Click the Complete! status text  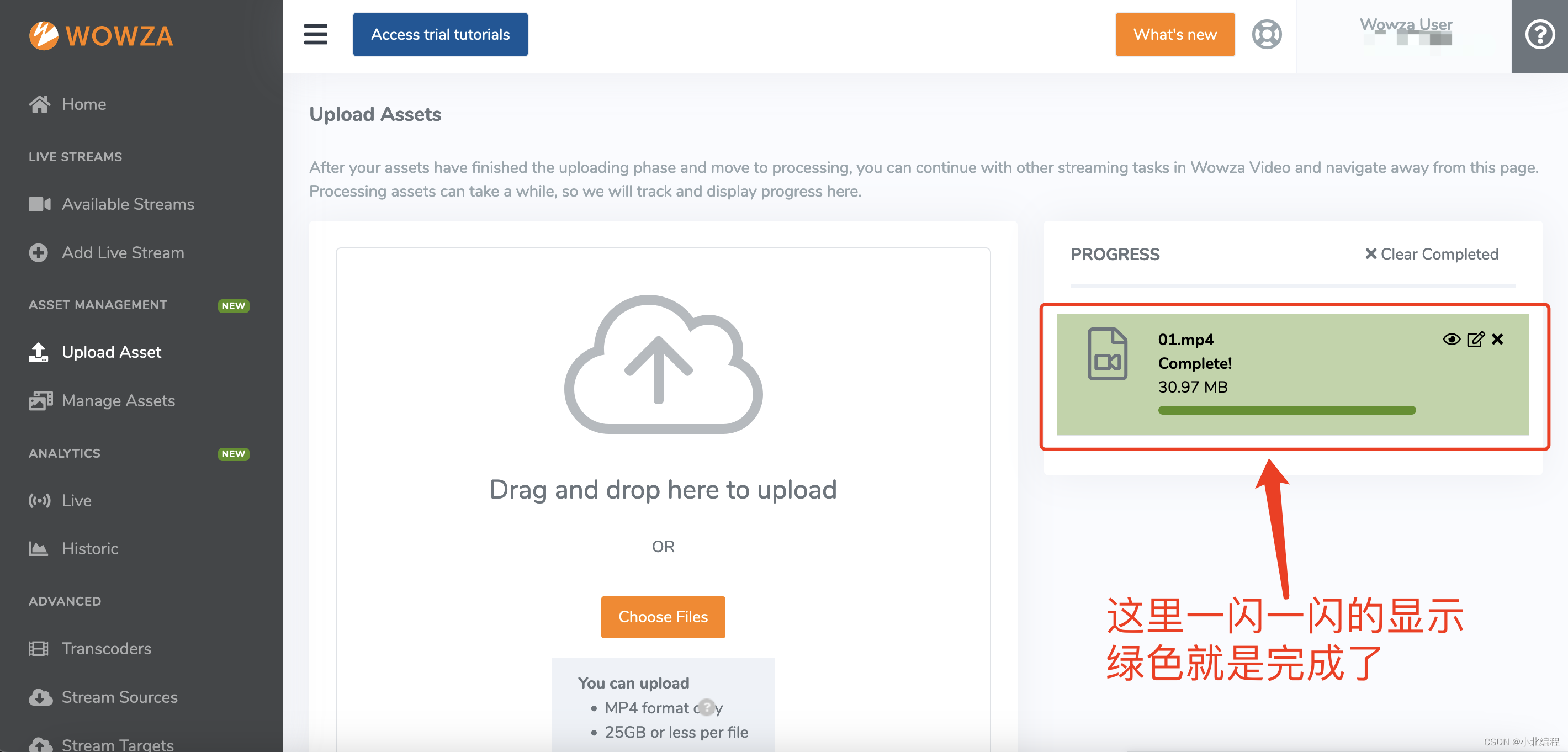pos(1195,363)
